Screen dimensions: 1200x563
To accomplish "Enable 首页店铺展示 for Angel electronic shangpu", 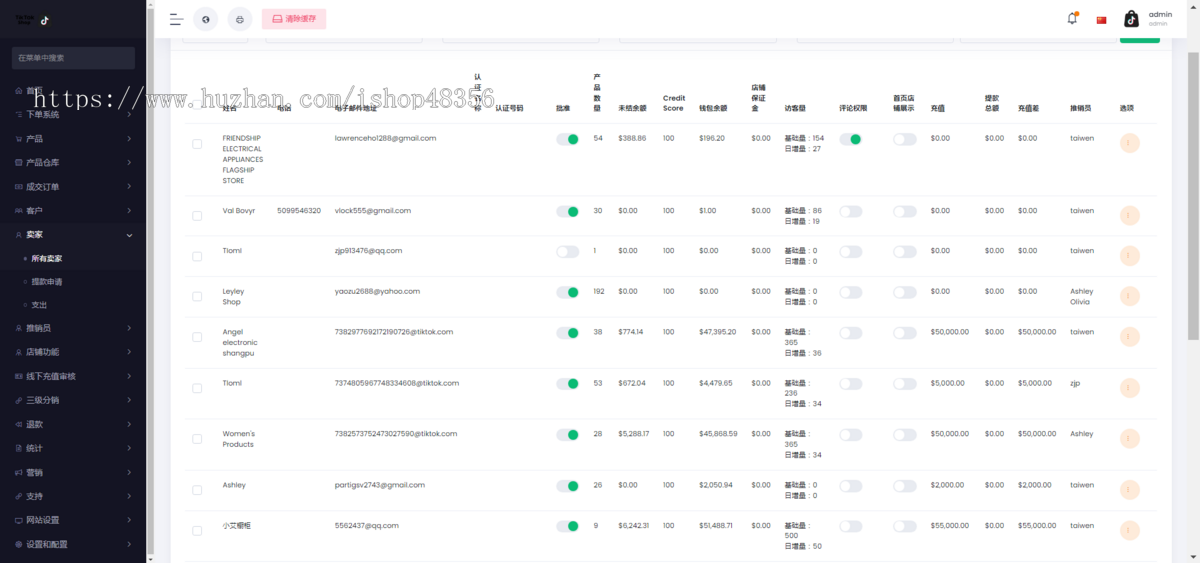I will click(904, 332).
